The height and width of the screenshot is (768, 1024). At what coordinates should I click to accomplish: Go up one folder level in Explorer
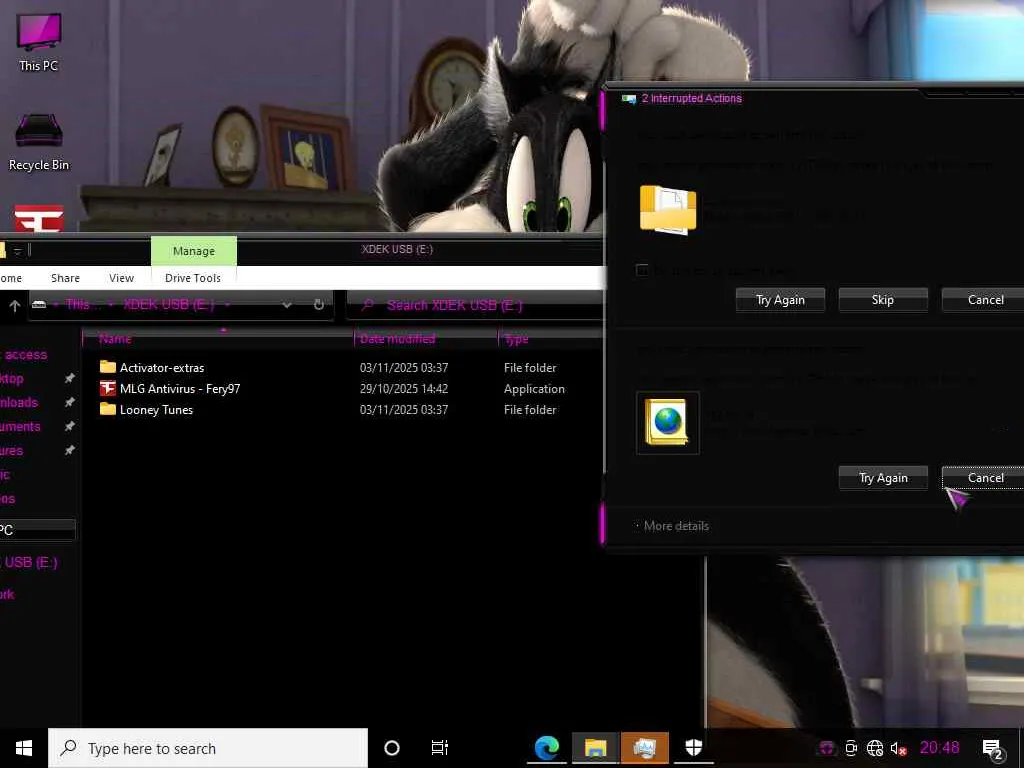pos(14,305)
